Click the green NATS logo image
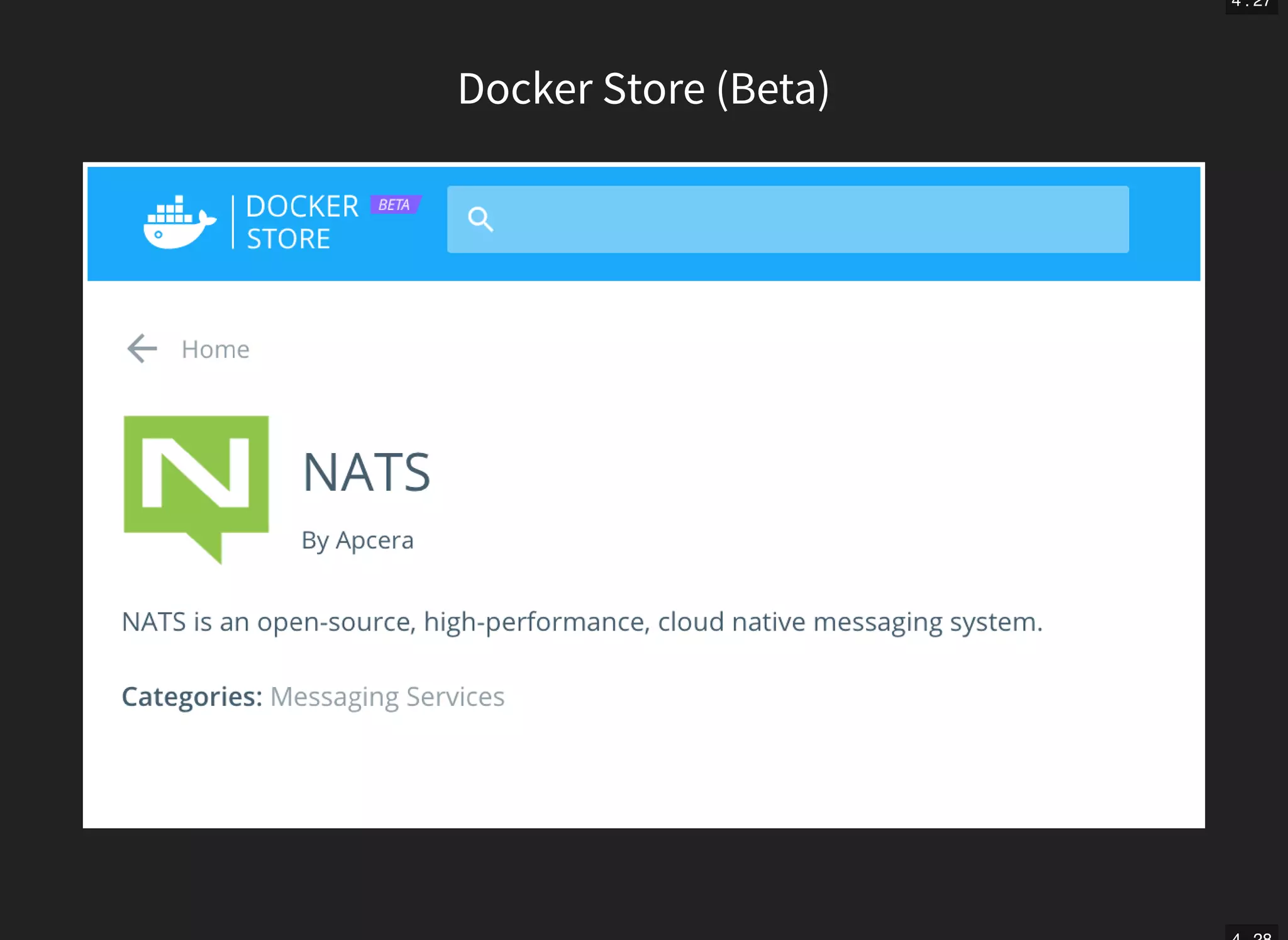Screen dimensions: 1288x940 (196, 489)
